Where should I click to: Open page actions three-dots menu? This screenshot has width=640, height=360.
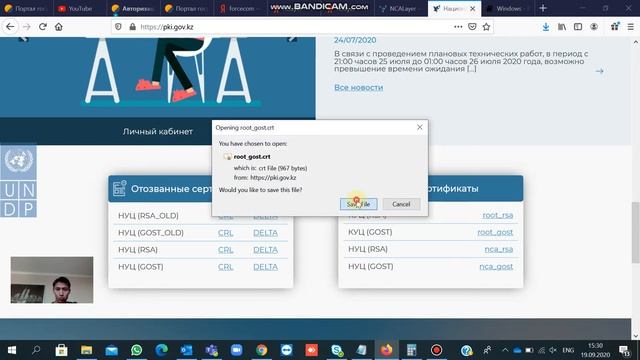coord(458,27)
